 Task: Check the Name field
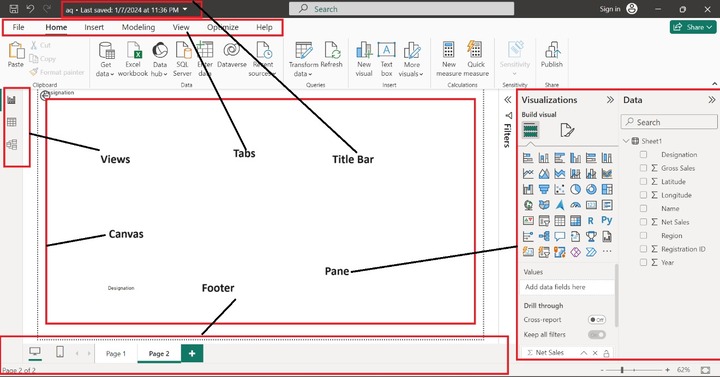pos(643,208)
